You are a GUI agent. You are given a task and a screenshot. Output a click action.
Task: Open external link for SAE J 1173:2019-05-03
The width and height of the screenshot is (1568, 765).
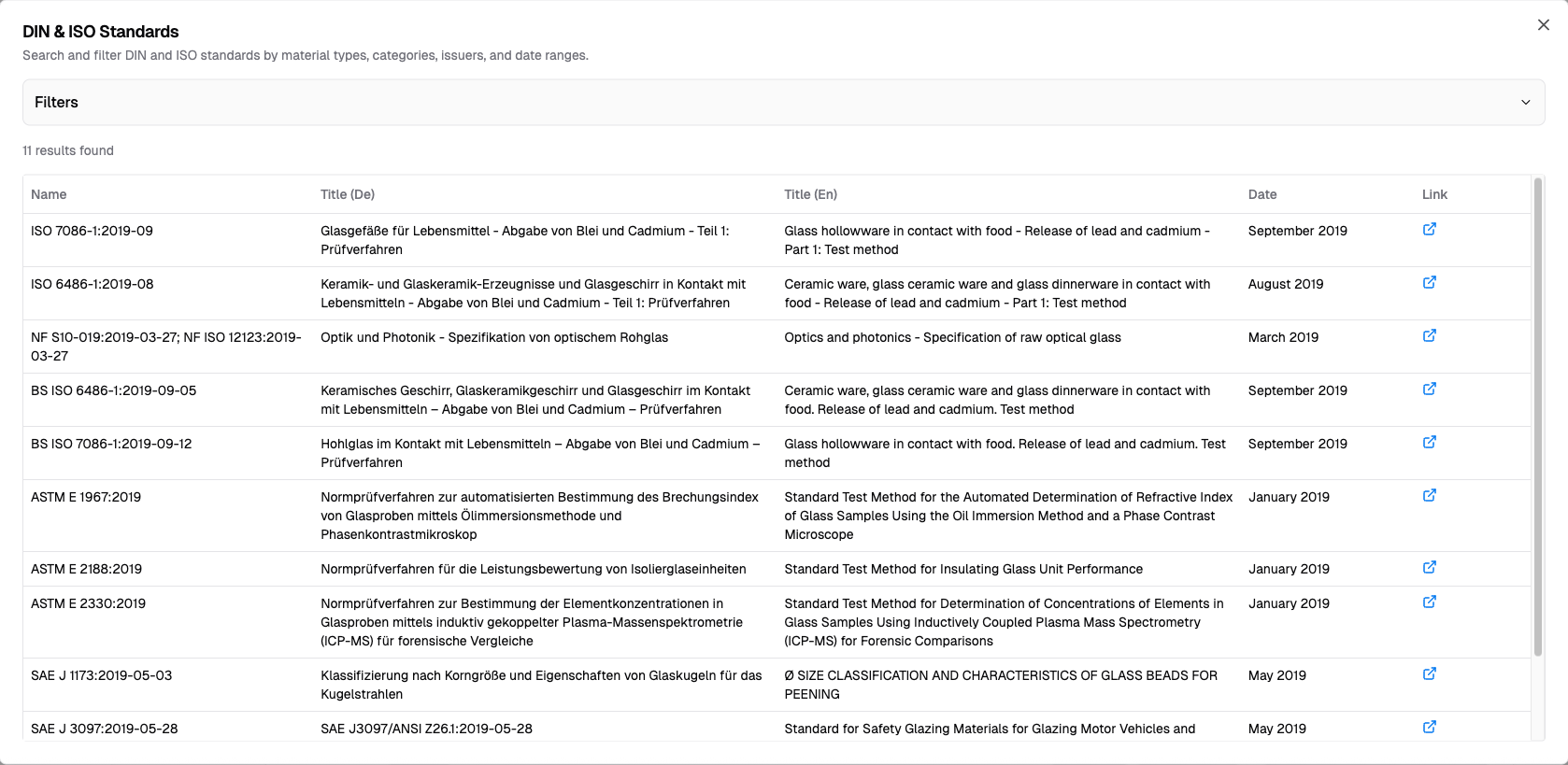1429,673
